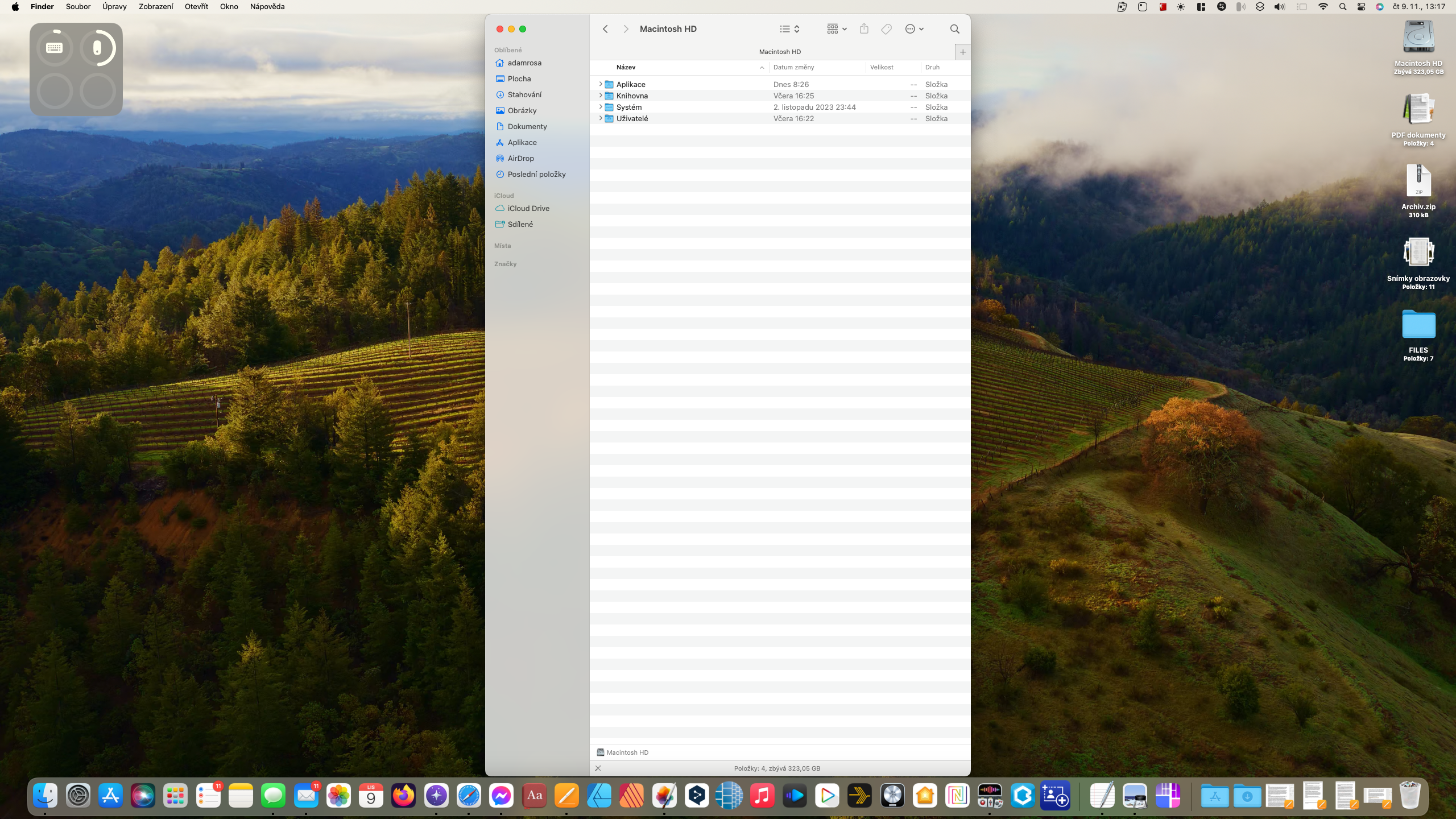Select Stahování in the sidebar
Screen dimensions: 1456x819
tap(524, 94)
